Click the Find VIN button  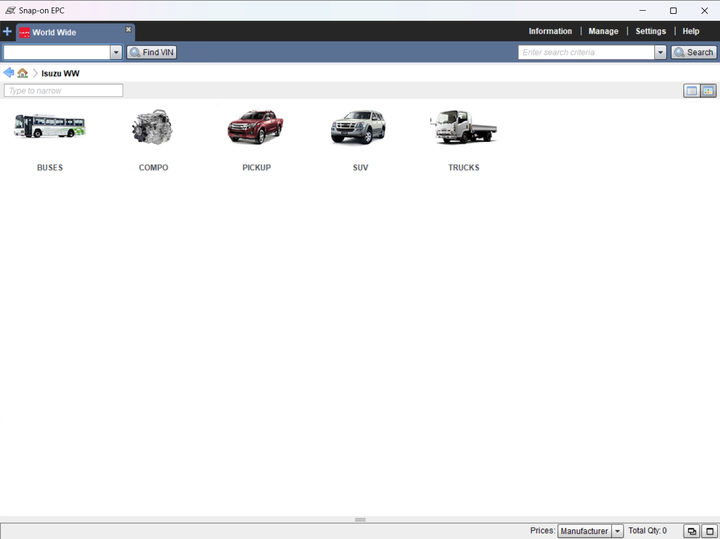click(x=152, y=52)
